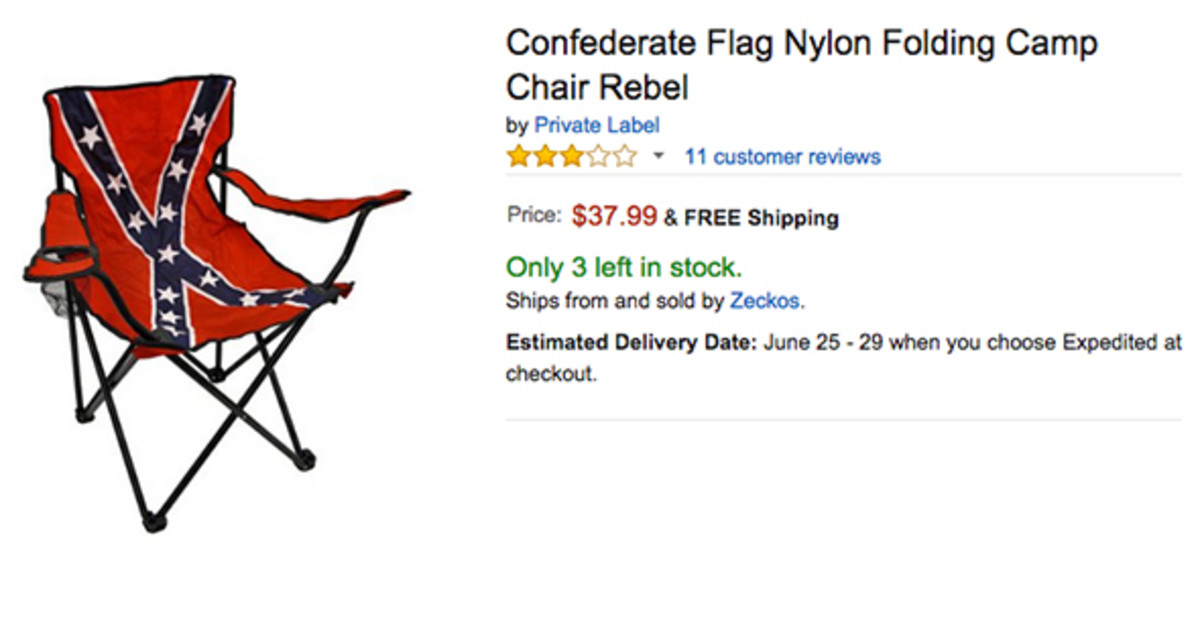Image resolution: width=1200 pixels, height=631 pixels.
Task: Click the 'Only 3 left in stock' message
Action: 624,267
